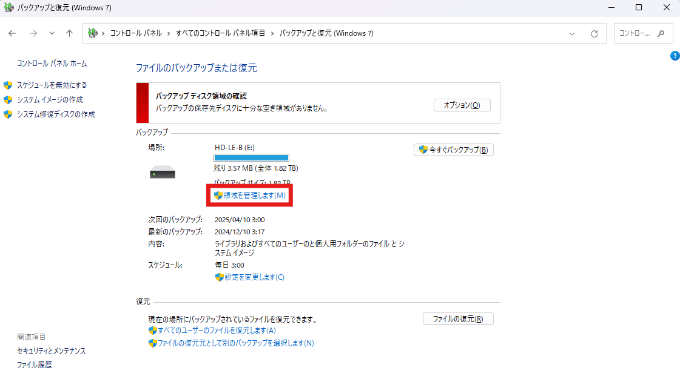680x379 pixels.
Task: Open セキュリティとメンテナンス link
Action: coord(51,351)
